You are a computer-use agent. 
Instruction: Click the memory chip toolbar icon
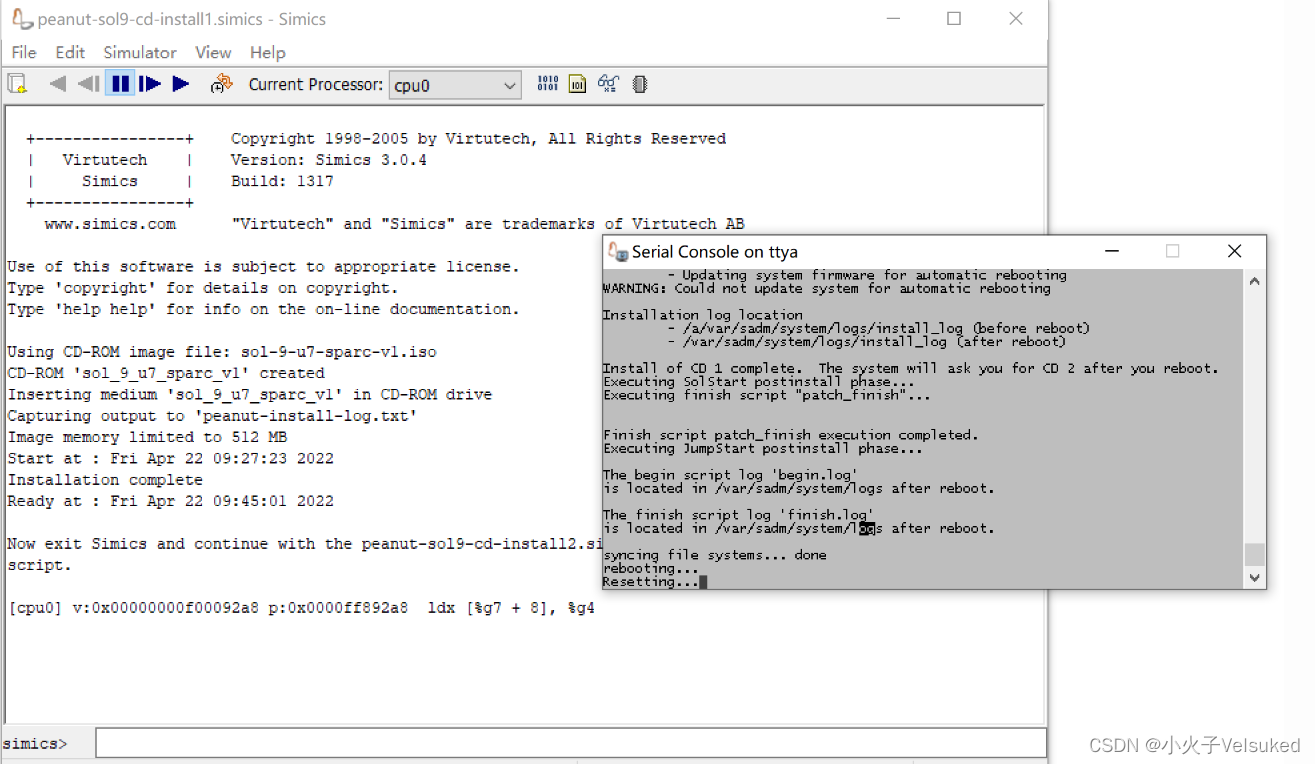[x=638, y=84]
